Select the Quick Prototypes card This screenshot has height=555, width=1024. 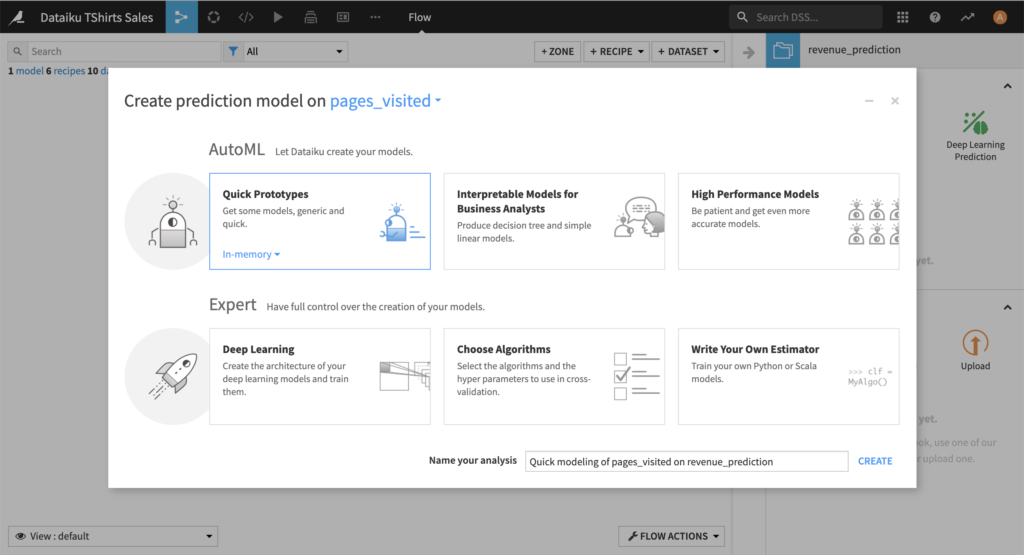320,221
